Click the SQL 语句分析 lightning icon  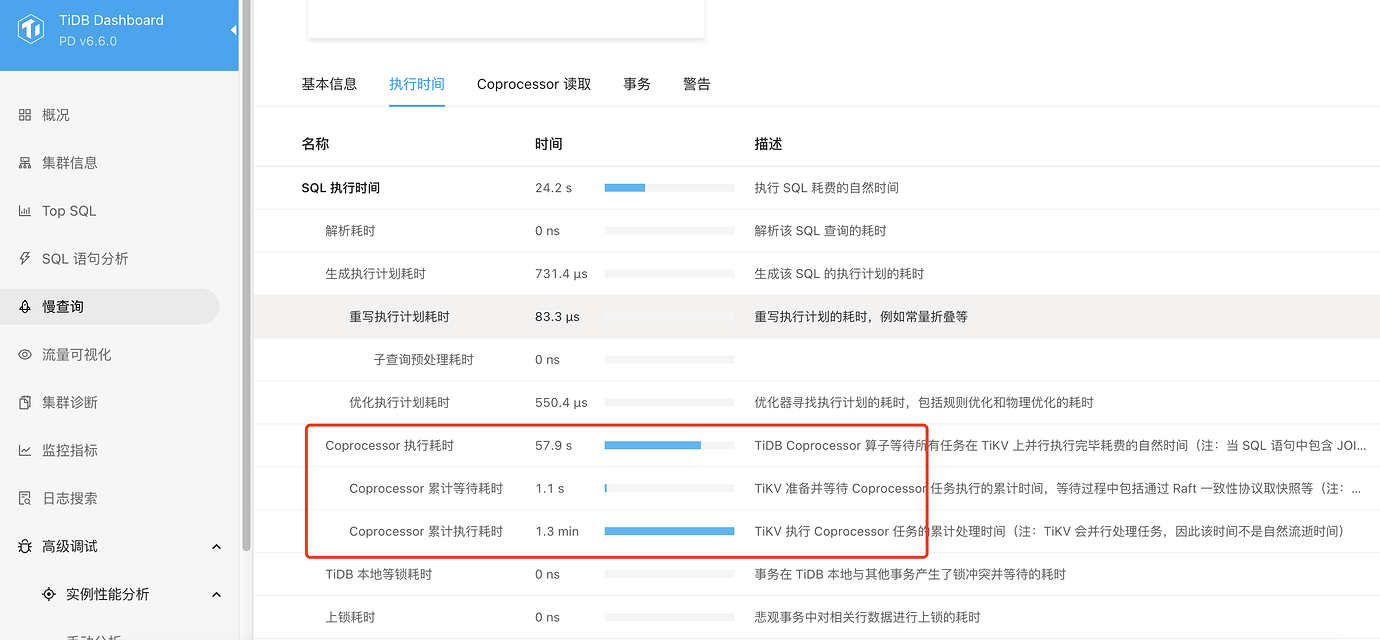[x=25, y=259]
